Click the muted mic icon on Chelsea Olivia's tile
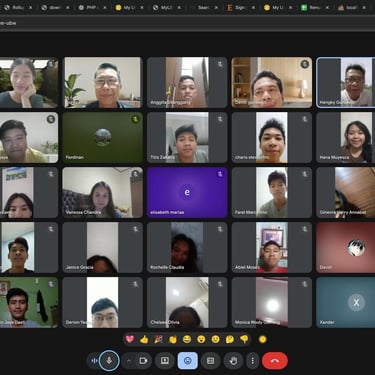The height and width of the screenshot is (375, 375). tap(220, 284)
